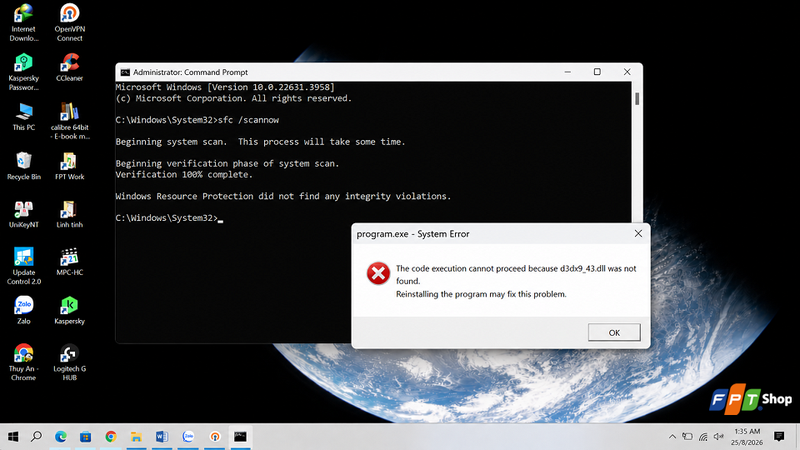Open the network status tray icon
This screenshot has width=800, height=450.
click(703, 437)
